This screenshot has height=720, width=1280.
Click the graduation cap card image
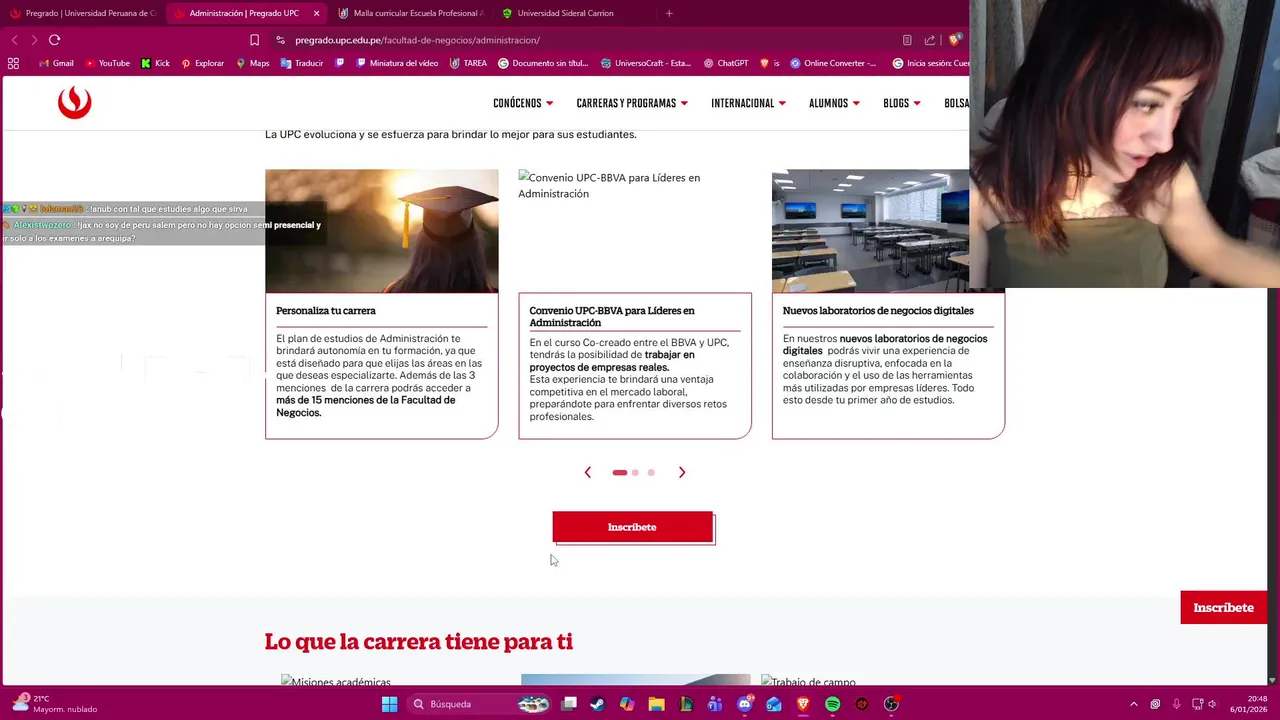pyautogui.click(x=381, y=231)
